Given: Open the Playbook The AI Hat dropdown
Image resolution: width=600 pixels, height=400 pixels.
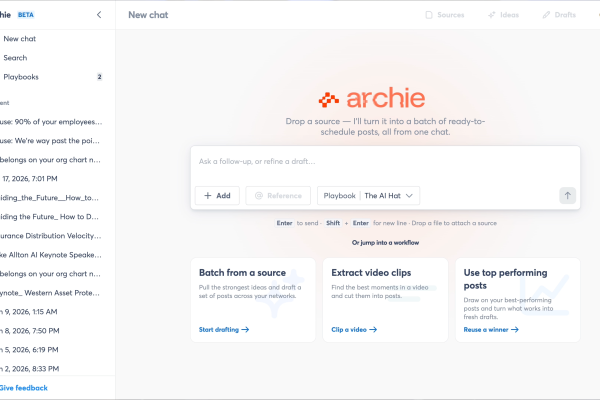Looking at the screenshot, I should (368, 196).
